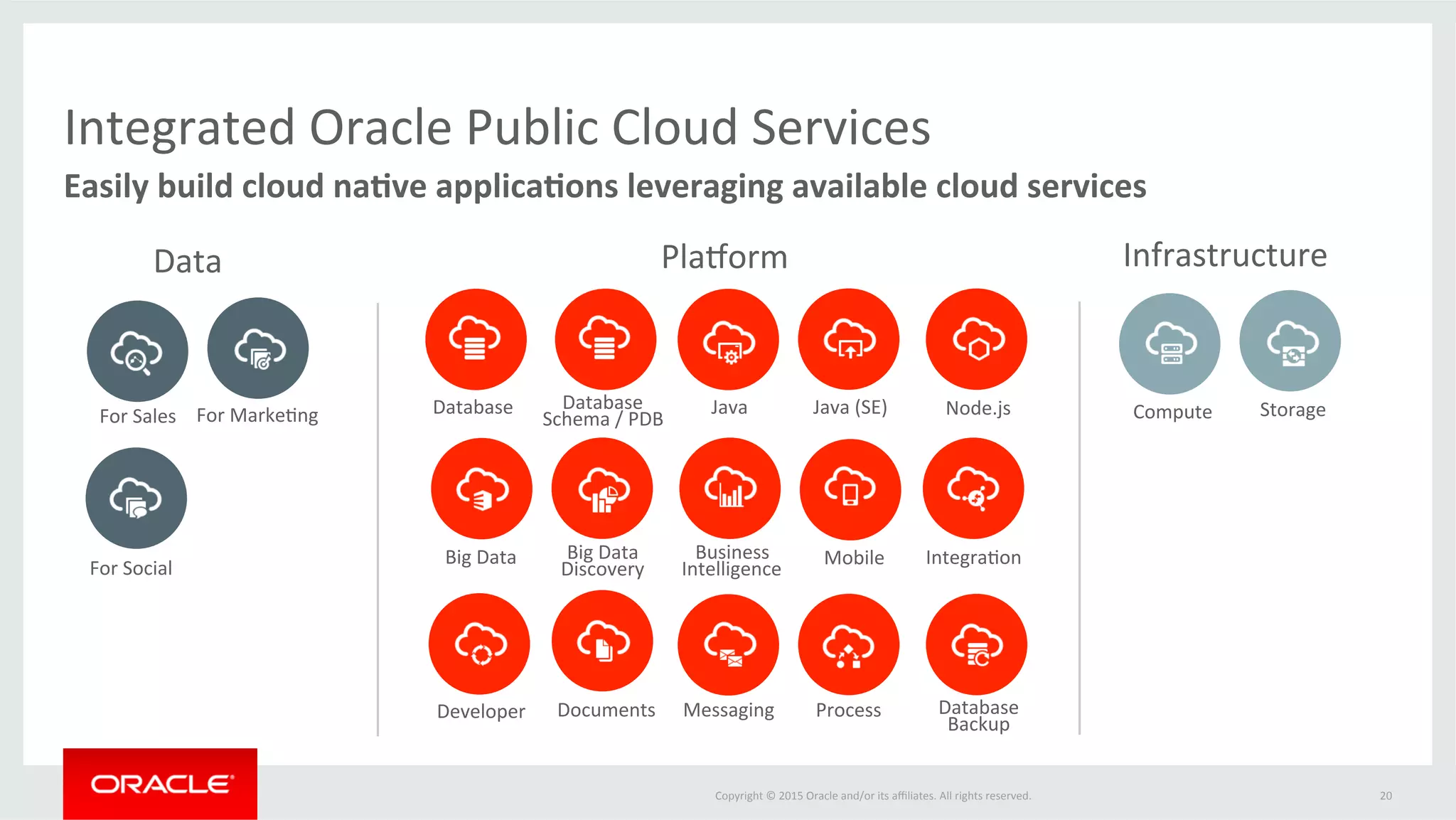Image resolution: width=1456 pixels, height=820 pixels.
Task: Click the 'Big Data Discovery' label
Action: pyautogui.click(x=603, y=561)
